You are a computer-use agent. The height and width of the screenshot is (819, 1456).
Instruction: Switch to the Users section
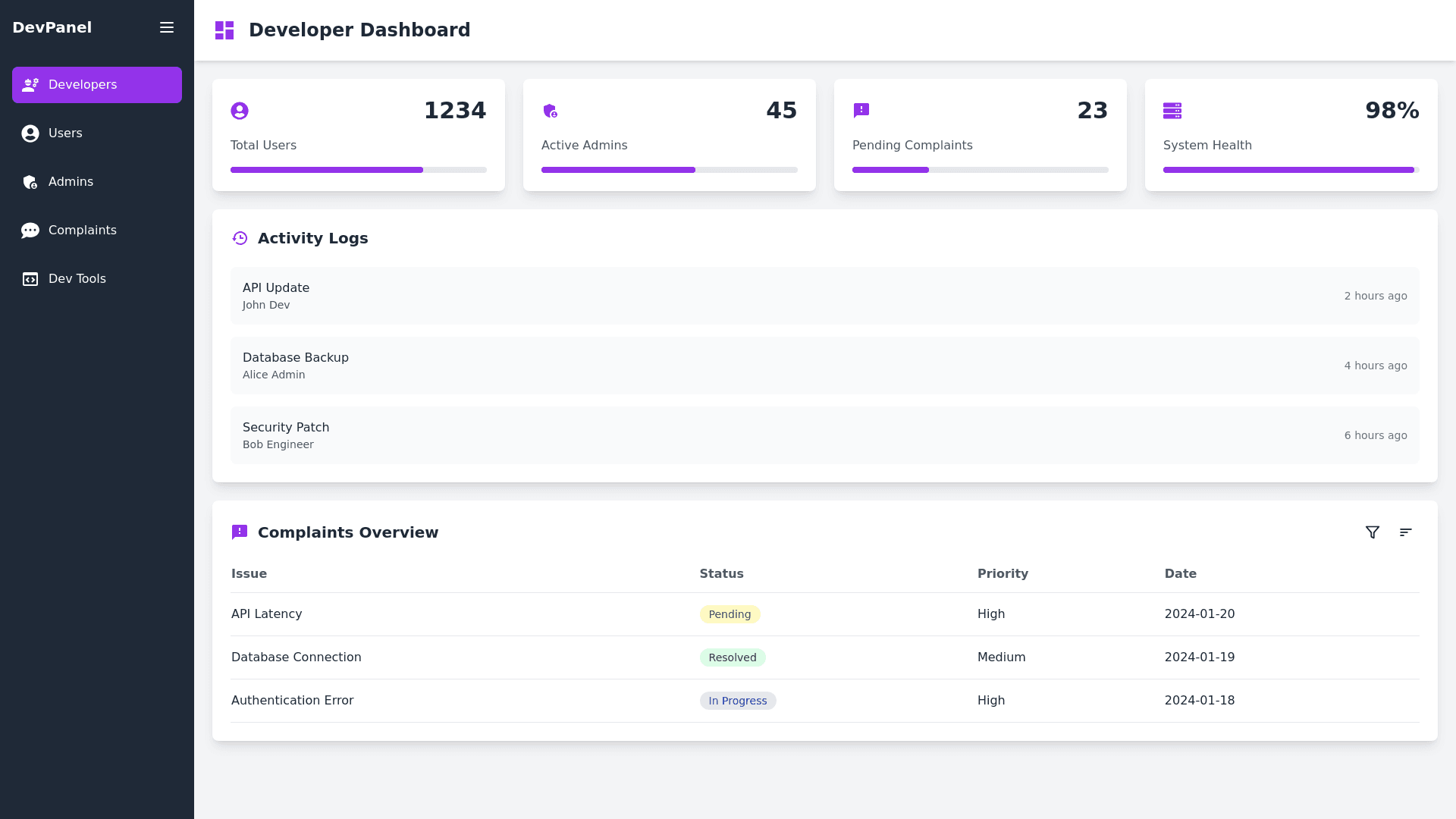pos(64,133)
